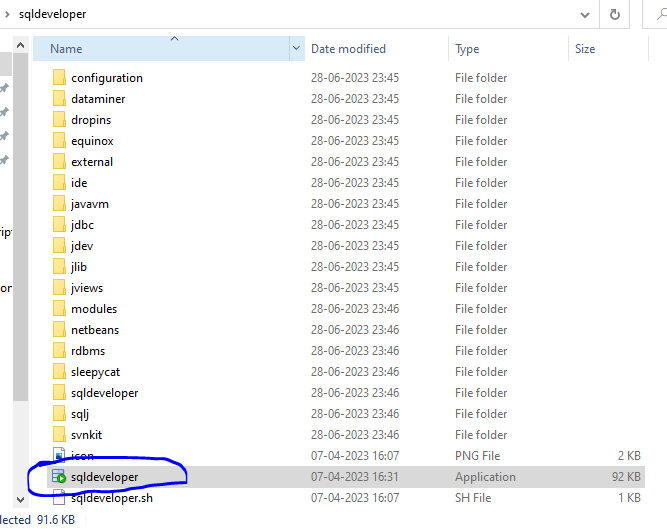Image resolution: width=667 pixels, height=529 pixels.
Task: Click the 1 KB size cell
Action: point(629,498)
